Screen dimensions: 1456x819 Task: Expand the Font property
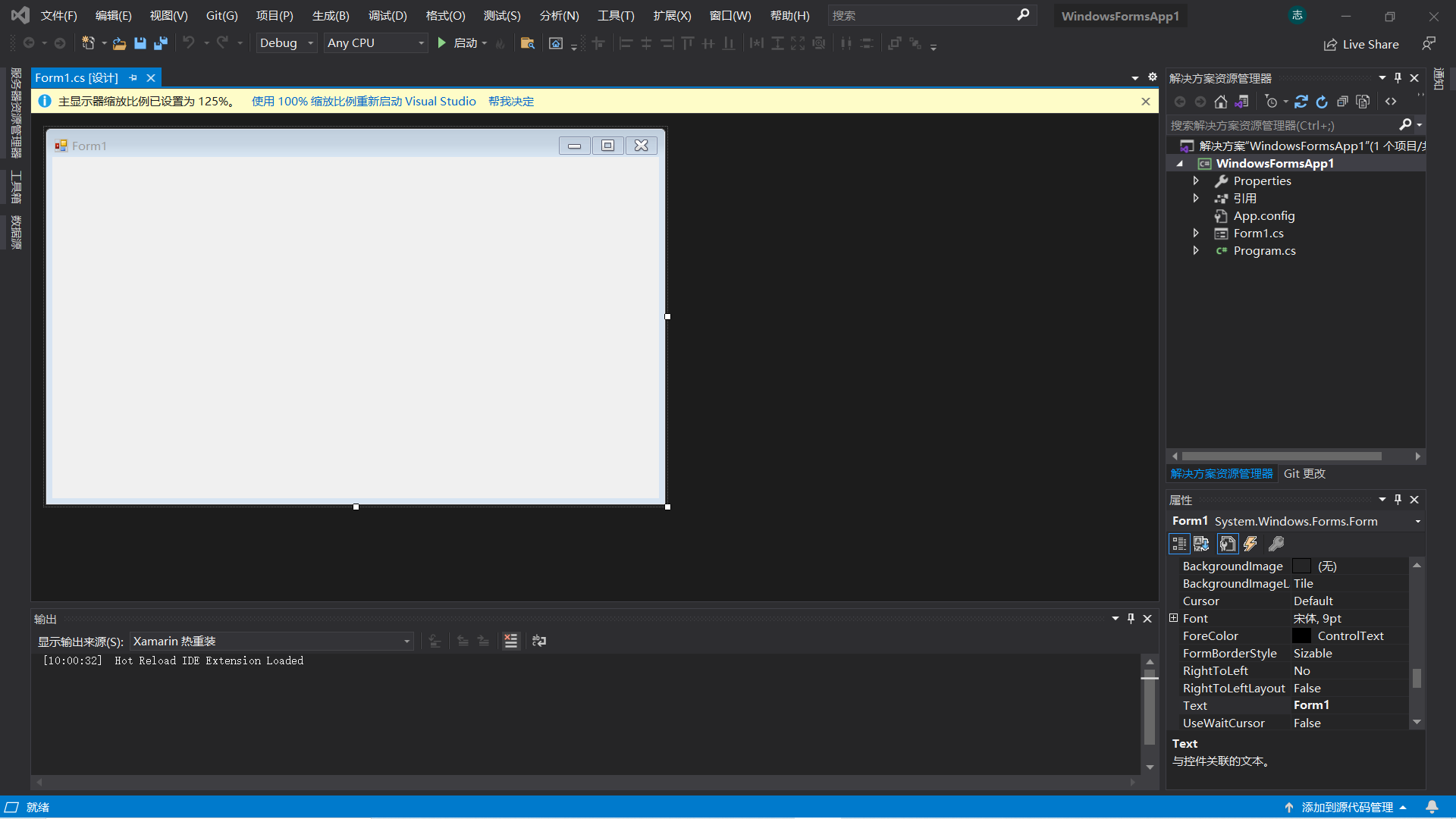click(x=1174, y=619)
